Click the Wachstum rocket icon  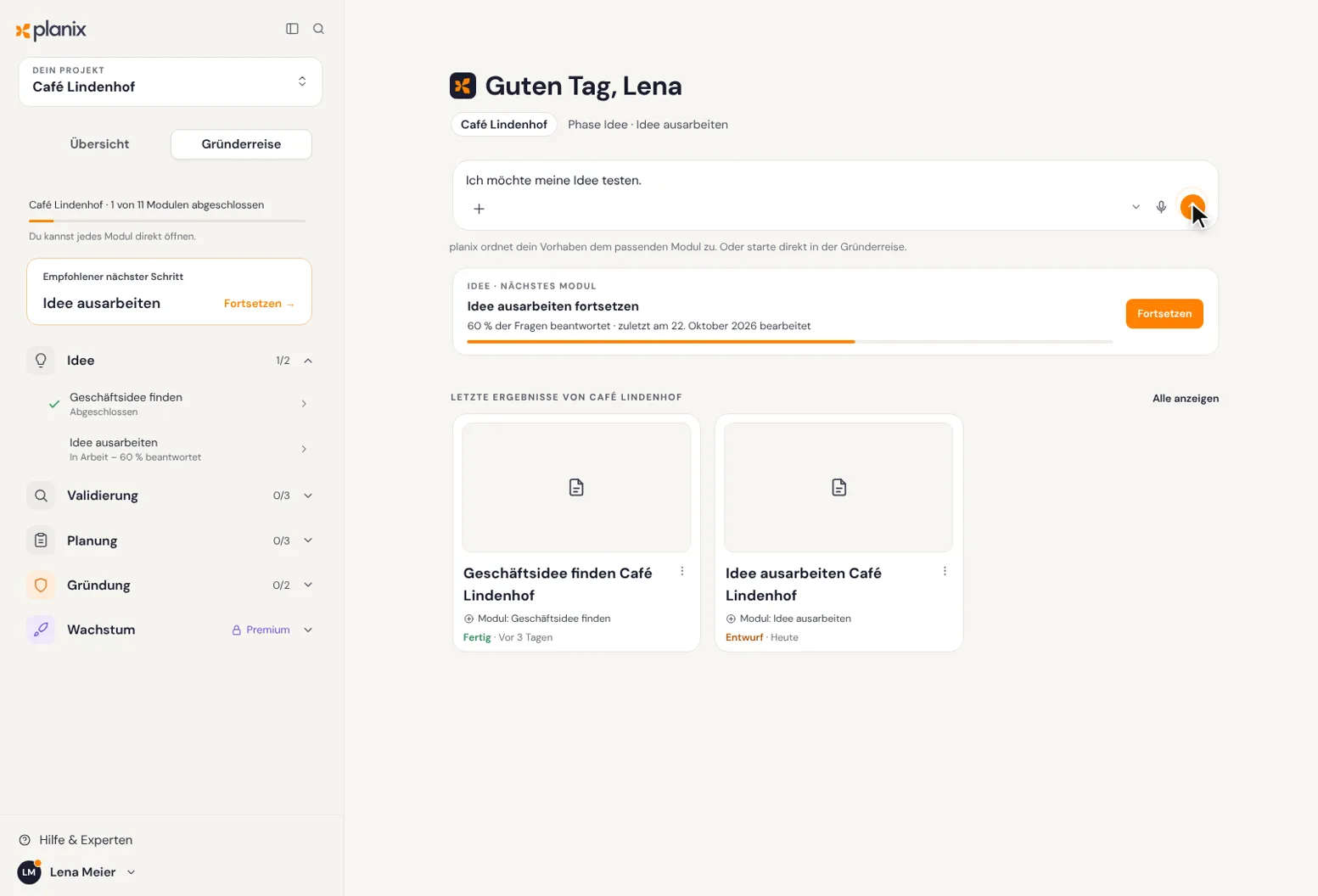(41, 630)
